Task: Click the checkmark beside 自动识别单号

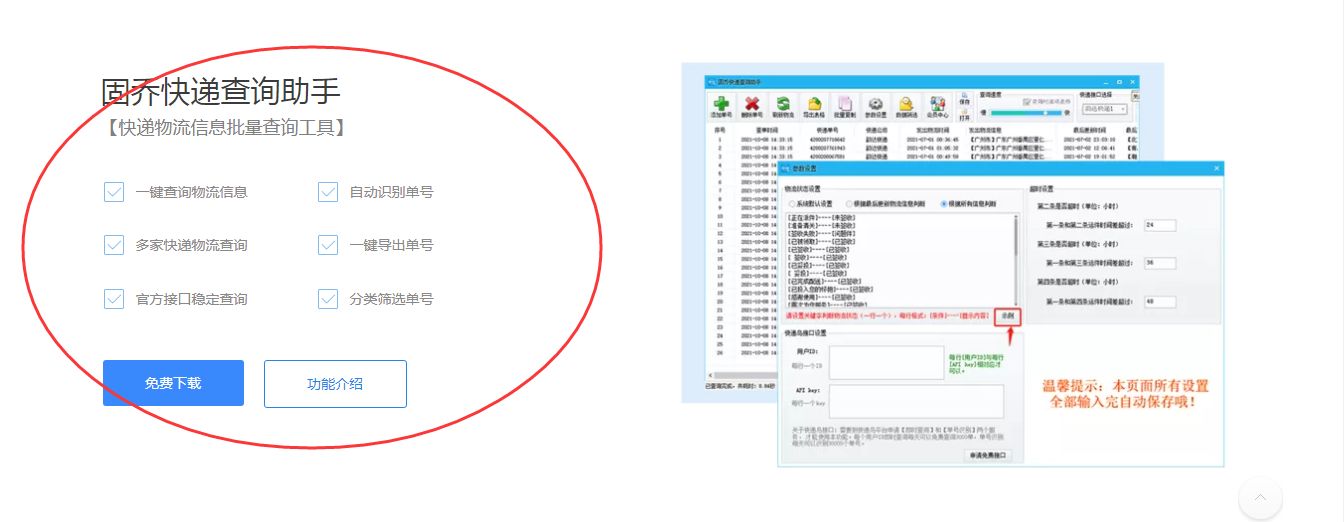Action: 328,192
